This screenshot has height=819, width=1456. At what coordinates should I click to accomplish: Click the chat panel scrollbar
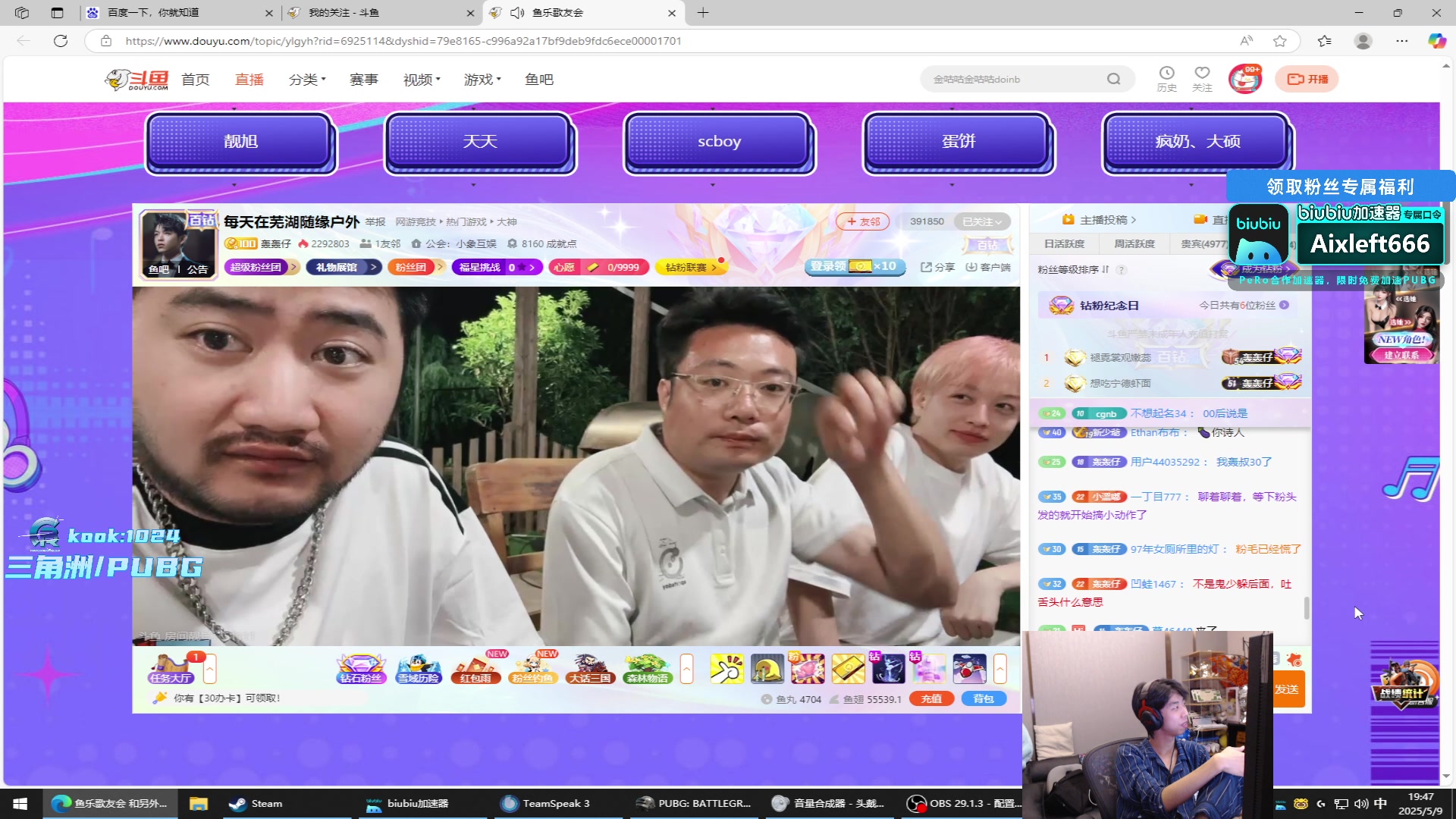pos(1306,607)
